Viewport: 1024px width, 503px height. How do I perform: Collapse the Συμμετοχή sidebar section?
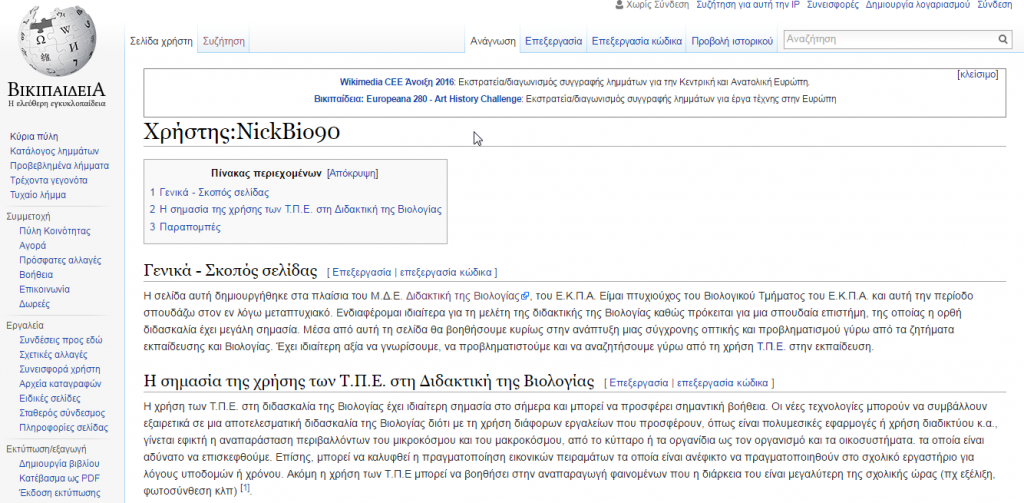click(x=28, y=216)
